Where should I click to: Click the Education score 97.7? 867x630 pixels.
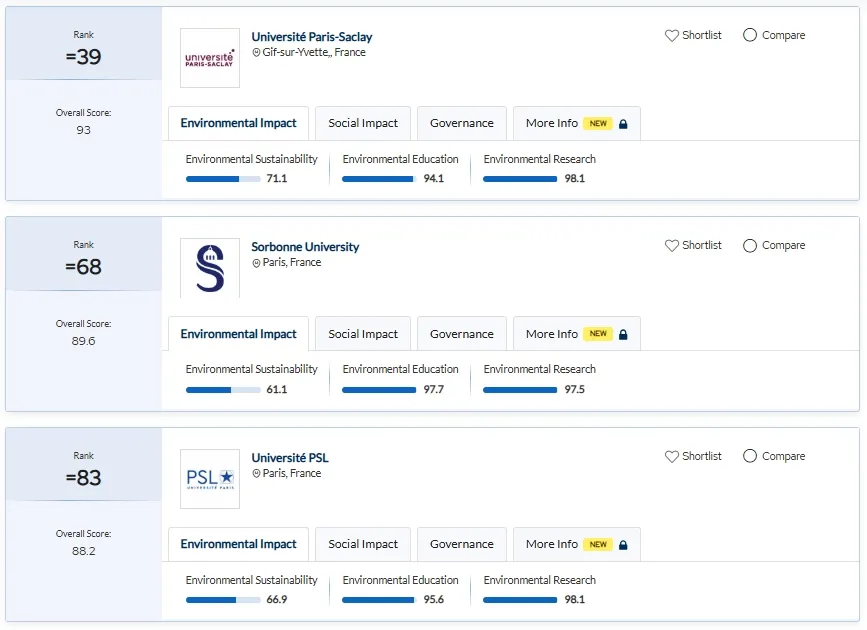[434, 389]
